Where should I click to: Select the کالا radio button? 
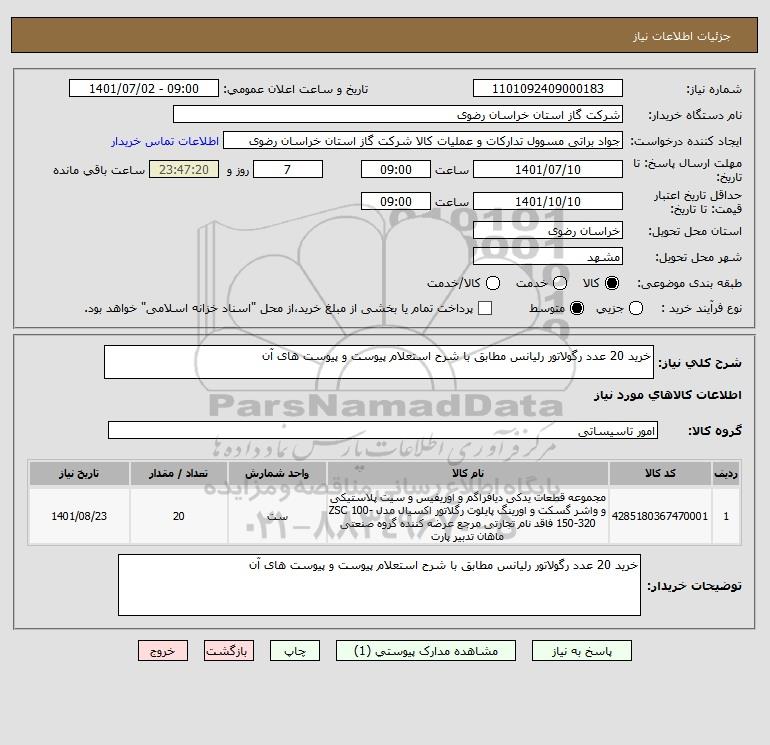(612, 283)
